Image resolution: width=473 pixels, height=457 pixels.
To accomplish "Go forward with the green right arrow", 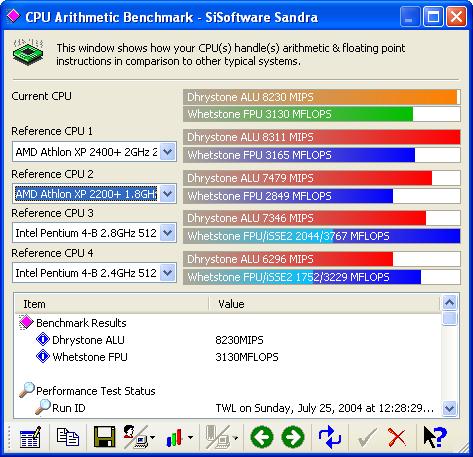I will 293,437.
